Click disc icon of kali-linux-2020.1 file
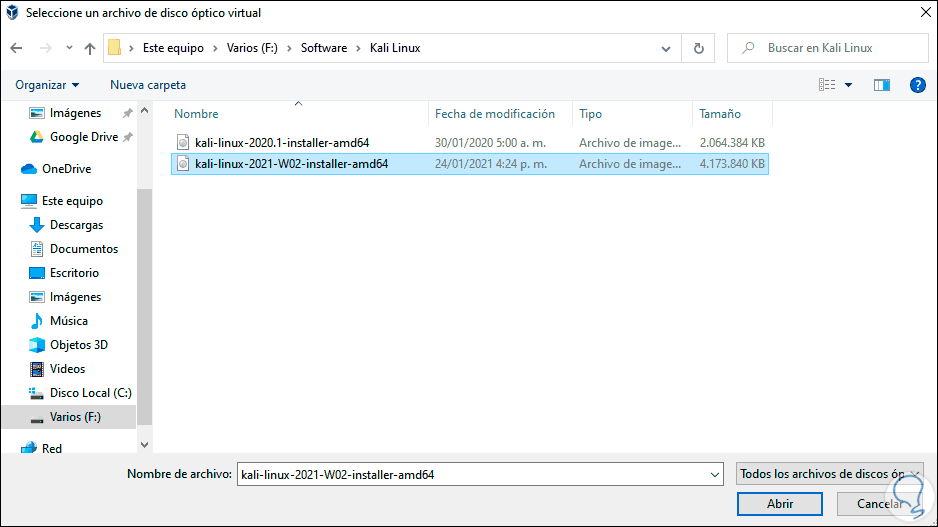The height and width of the screenshot is (527, 938). (x=183, y=142)
